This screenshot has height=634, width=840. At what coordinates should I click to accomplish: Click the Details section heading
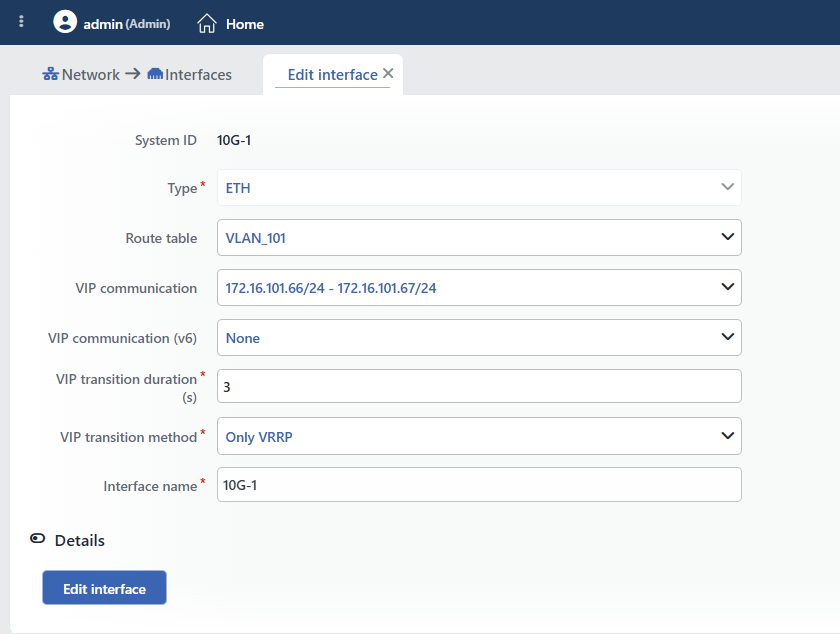pyautogui.click(x=80, y=540)
